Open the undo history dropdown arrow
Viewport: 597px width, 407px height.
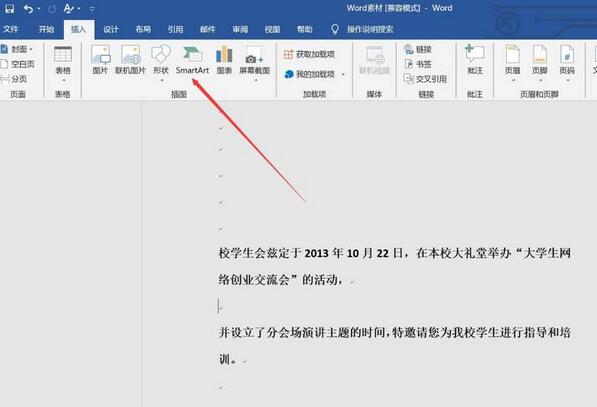pos(39,8)
